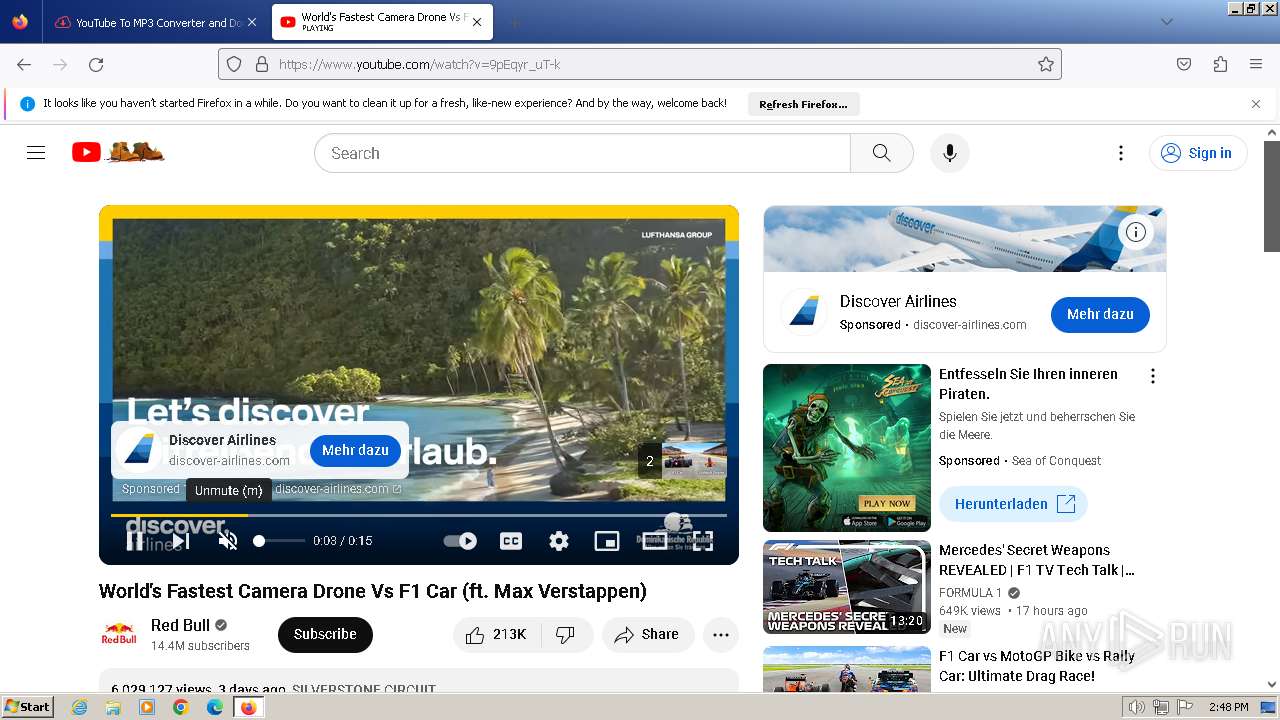The height and width of the screenshot is (720, 1280).
Task: Like the video (213K)
Action: 497,635
